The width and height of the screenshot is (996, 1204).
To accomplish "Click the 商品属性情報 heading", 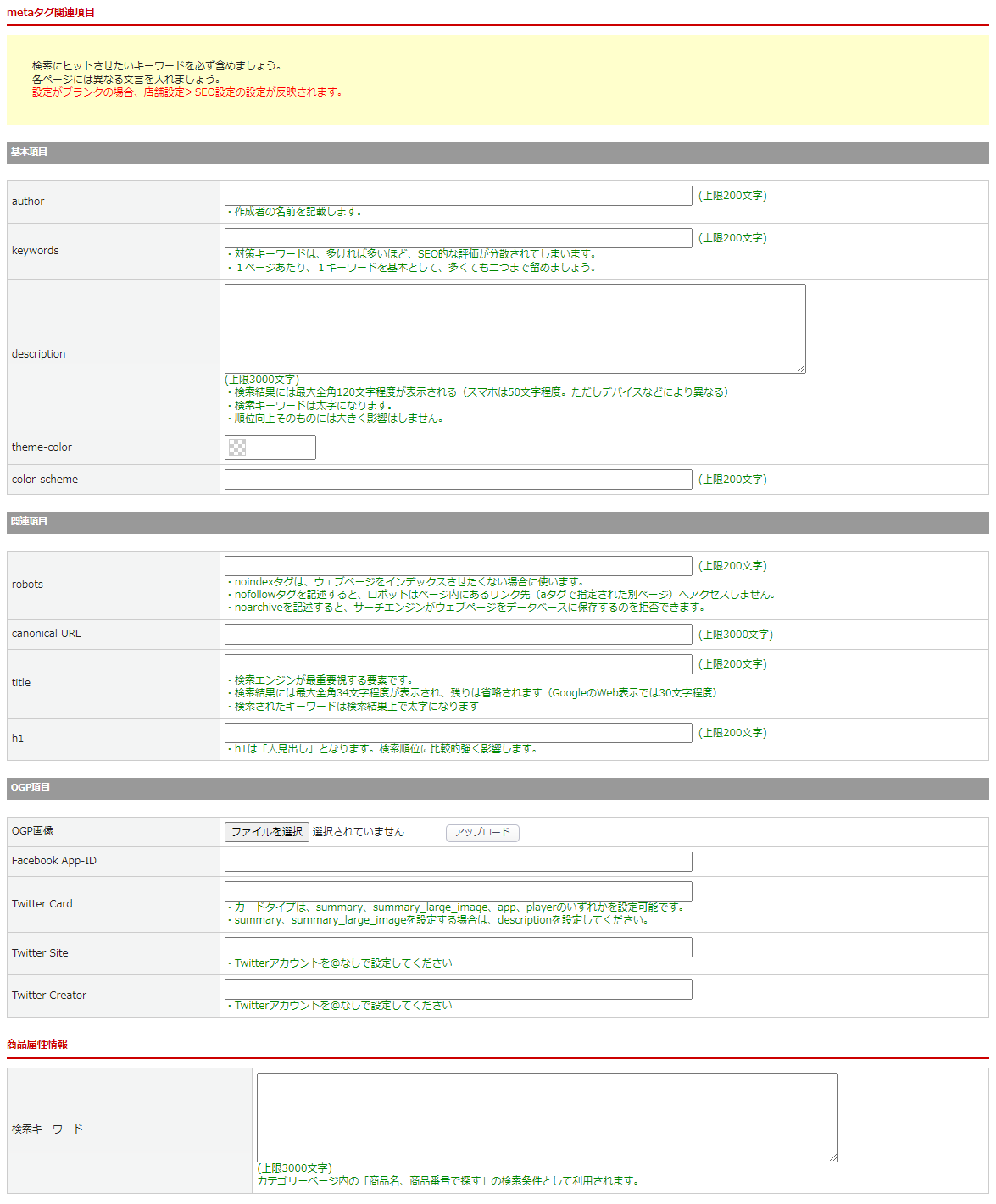I will [37, 1045].
